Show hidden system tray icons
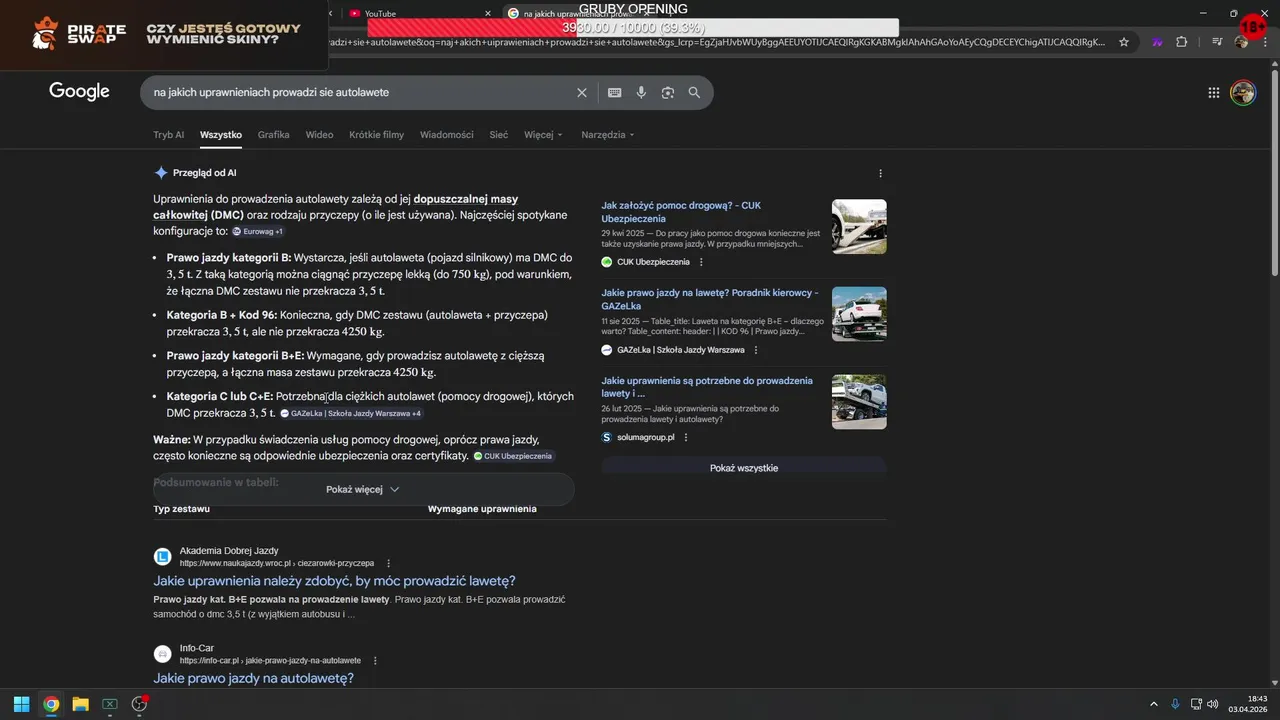 [1154, 704]
